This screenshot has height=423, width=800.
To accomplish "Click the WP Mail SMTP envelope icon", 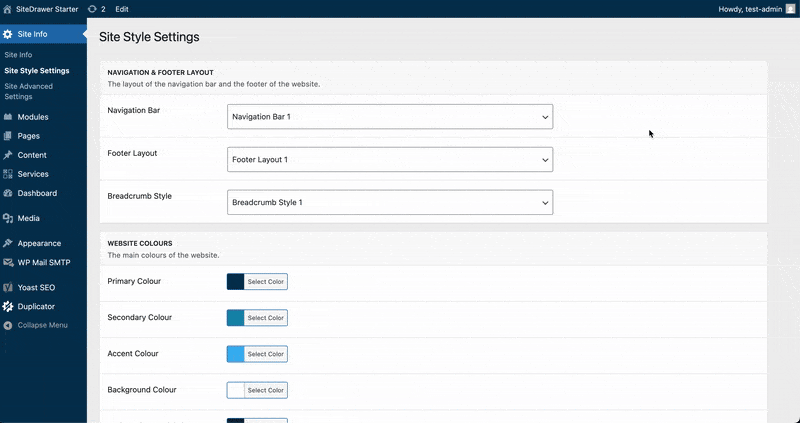I will coord(8,263).
